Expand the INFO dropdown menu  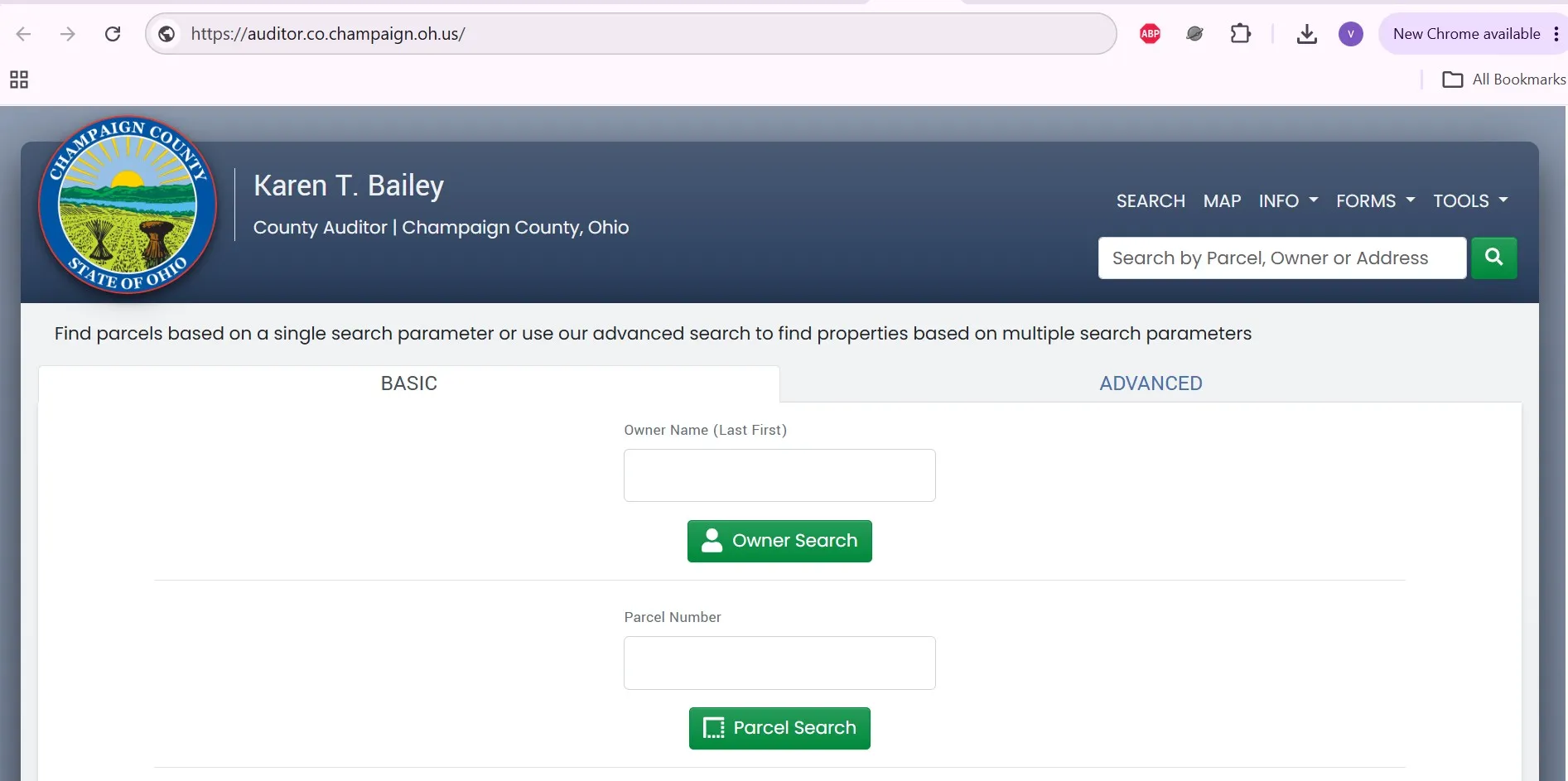tap(1287, 201)
